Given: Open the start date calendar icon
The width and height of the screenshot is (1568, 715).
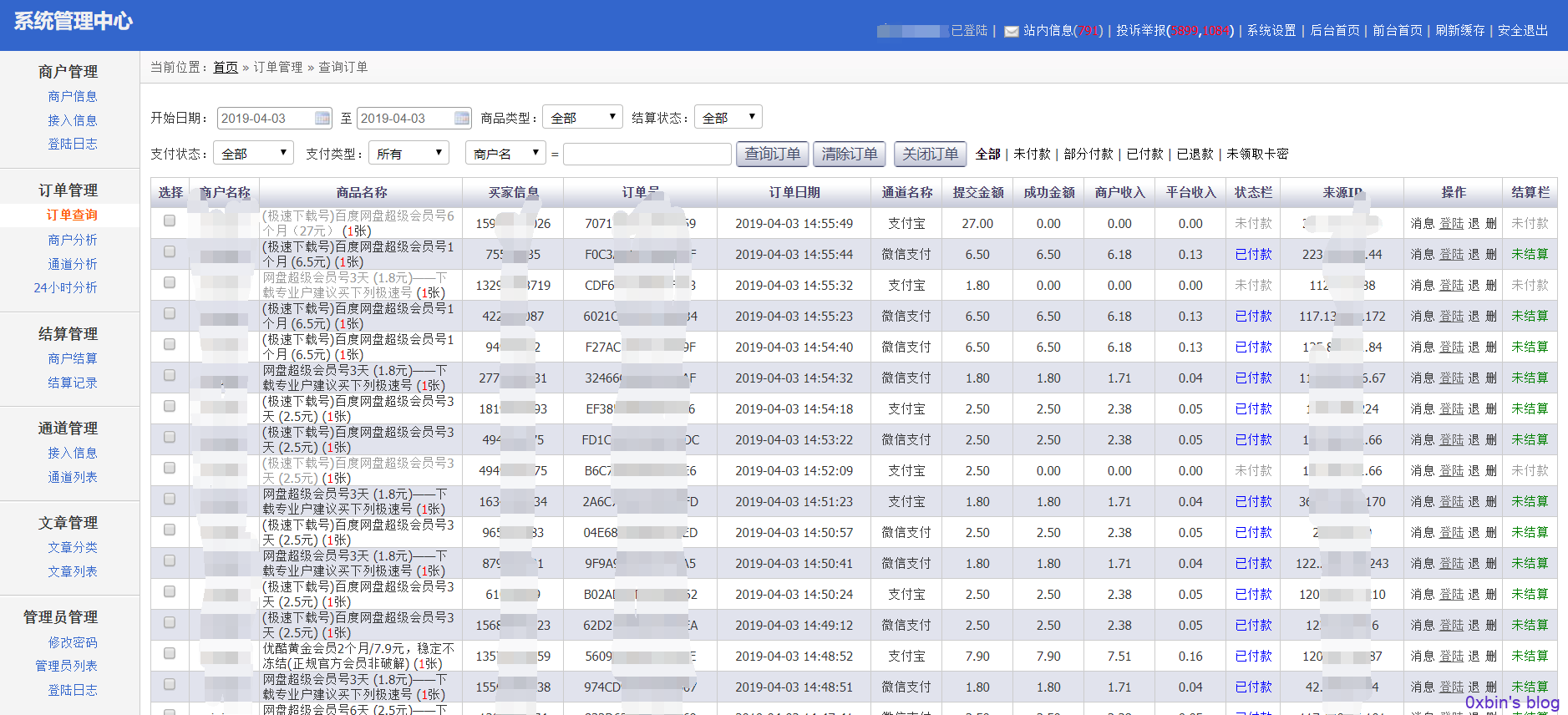Looking at the screenshot, I should 322,118.
